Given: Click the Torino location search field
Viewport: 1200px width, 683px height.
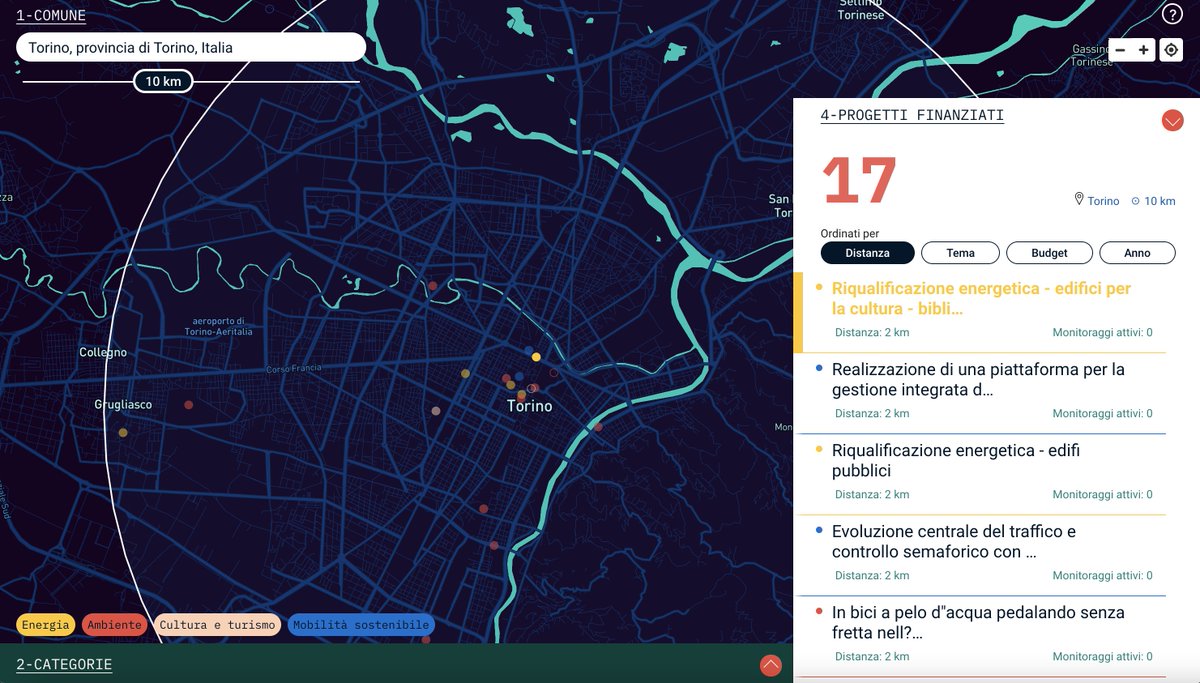Looking at the screenshot, I should (191, 47).
